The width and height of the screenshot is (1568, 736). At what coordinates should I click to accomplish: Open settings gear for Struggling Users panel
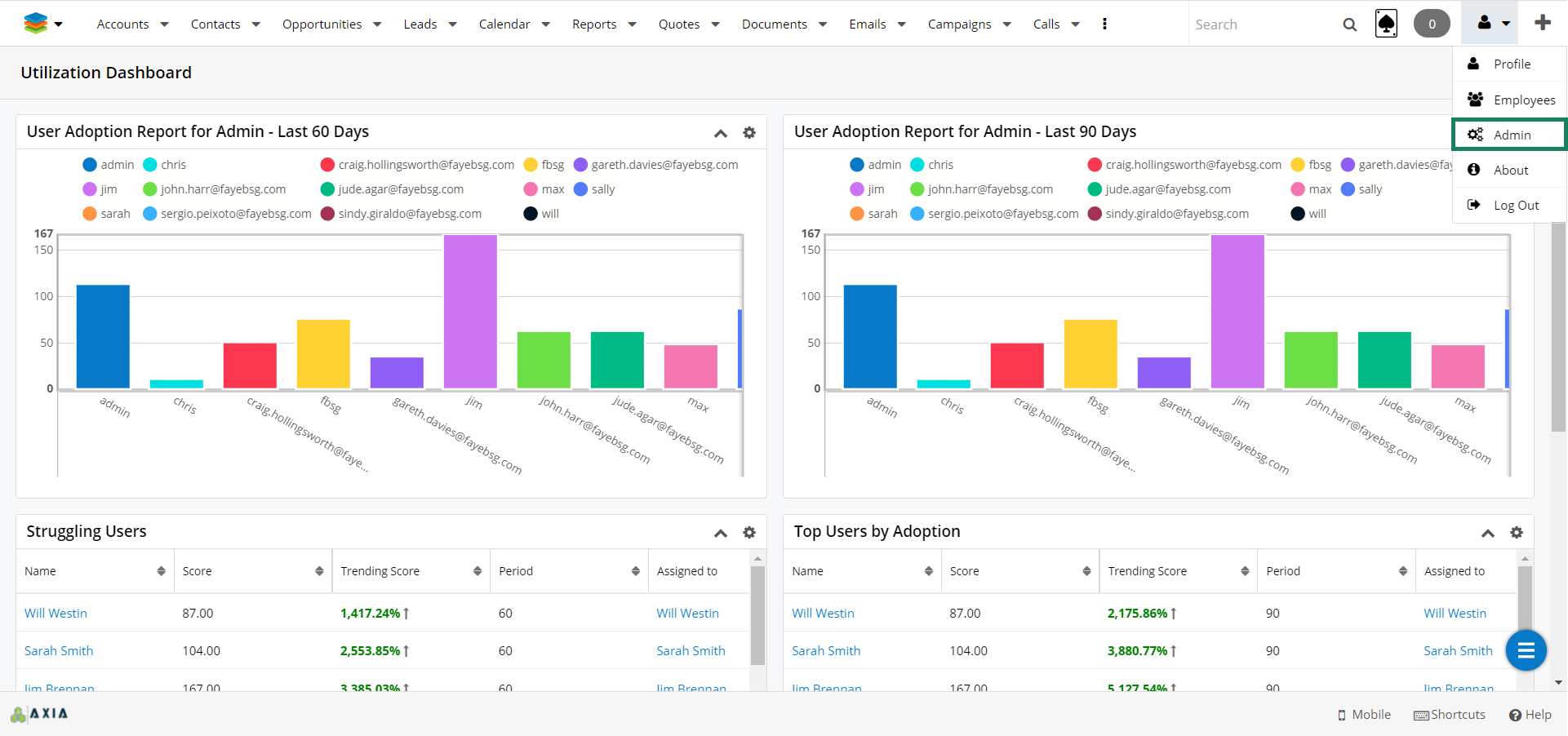coord(748,533)
